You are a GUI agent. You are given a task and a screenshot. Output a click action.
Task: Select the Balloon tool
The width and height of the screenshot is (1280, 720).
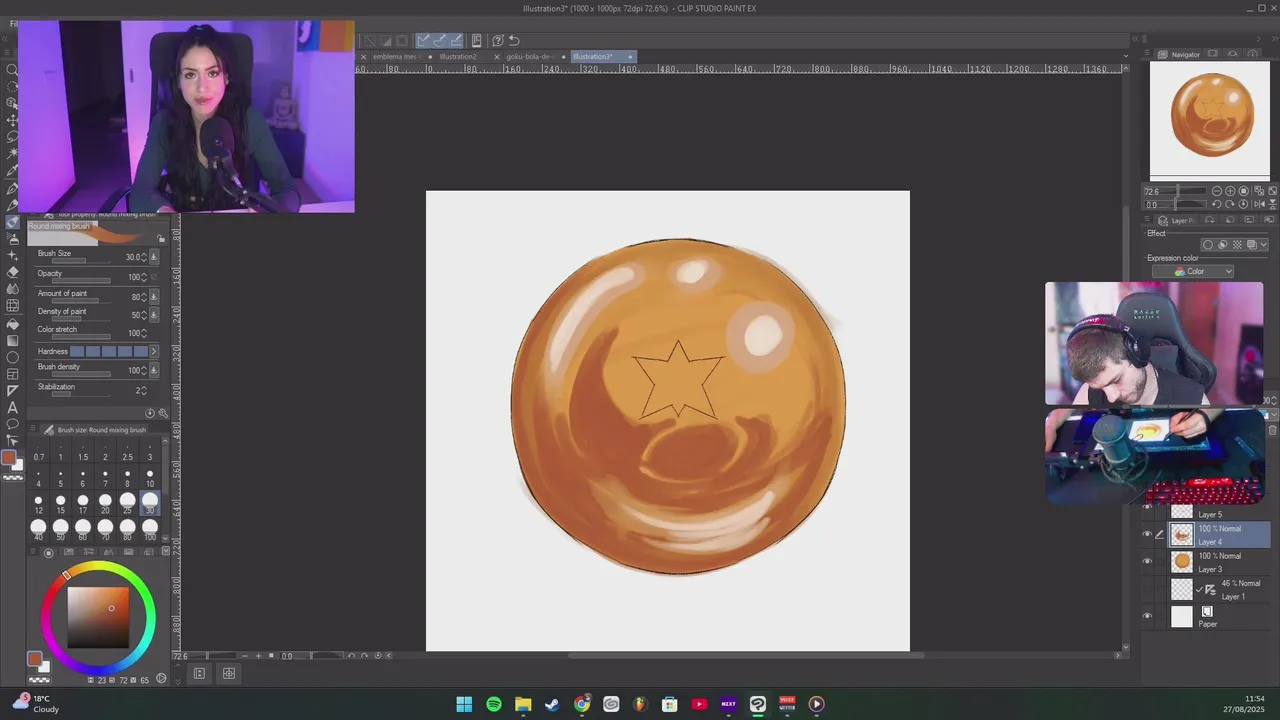click(12, 424)
